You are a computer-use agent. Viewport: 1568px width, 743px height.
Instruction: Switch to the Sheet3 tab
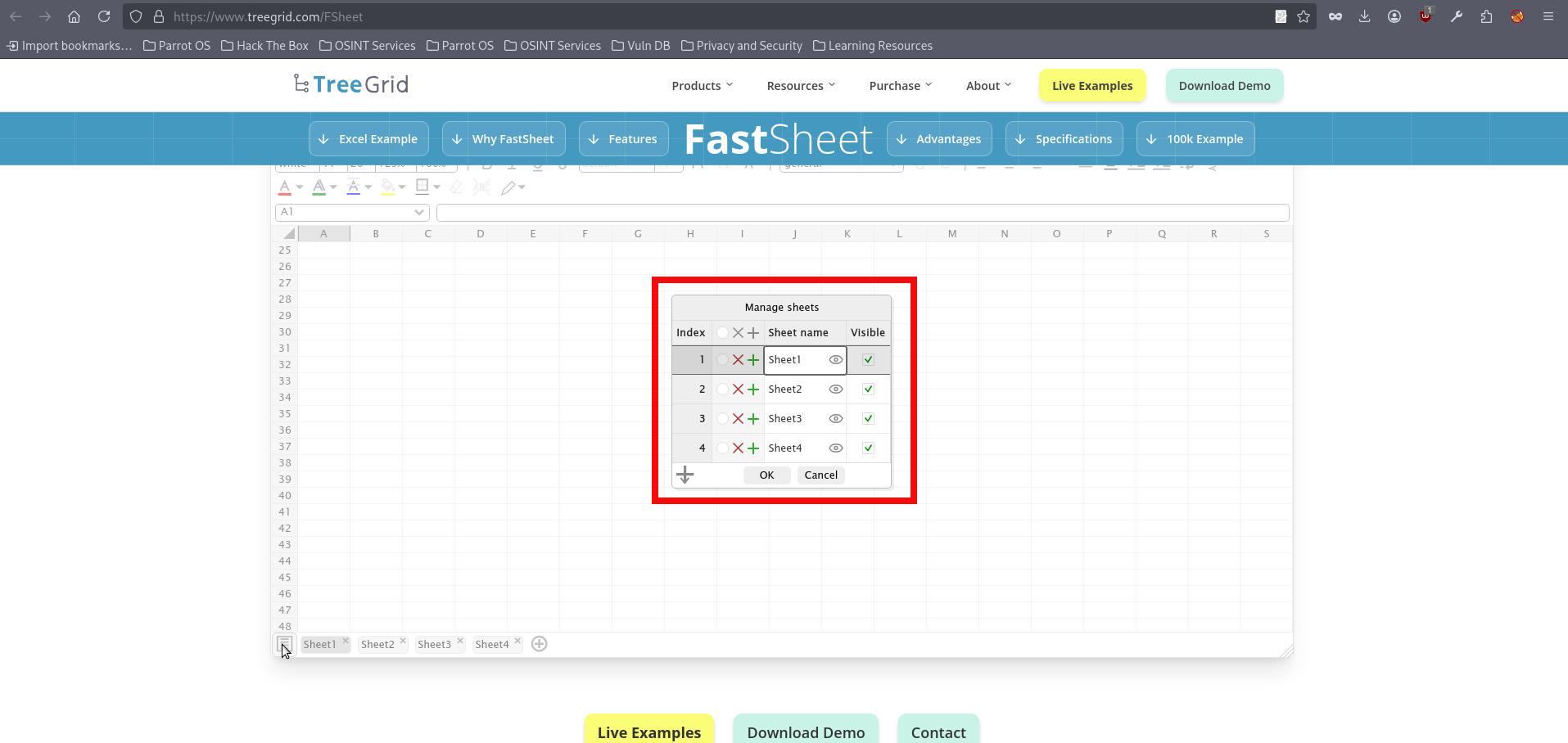[x=434, y=645]
